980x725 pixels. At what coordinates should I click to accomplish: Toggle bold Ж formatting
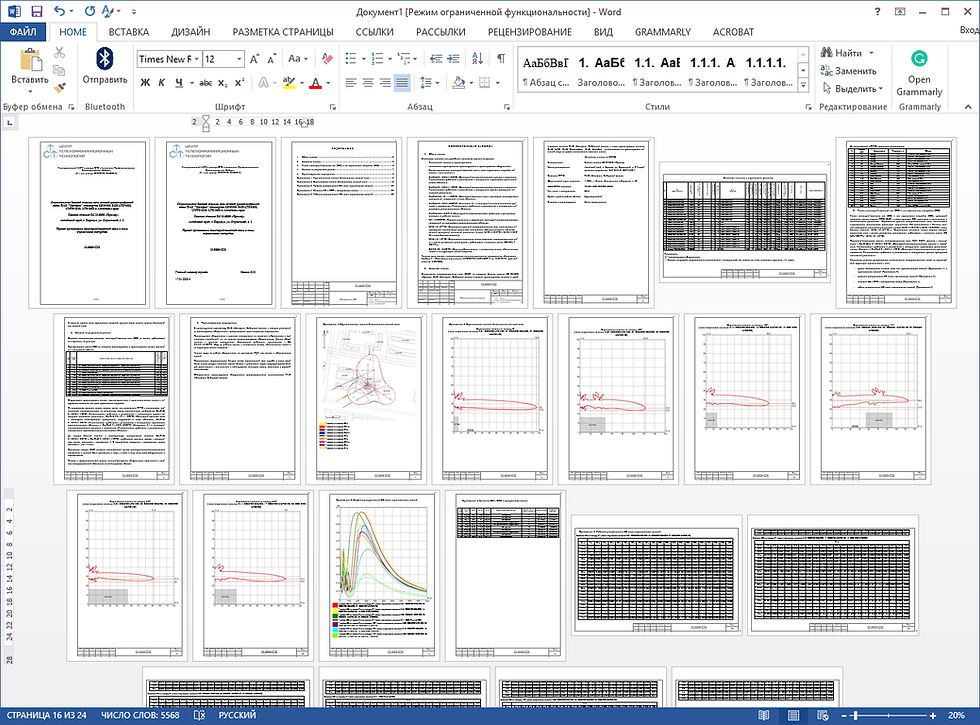145,82
